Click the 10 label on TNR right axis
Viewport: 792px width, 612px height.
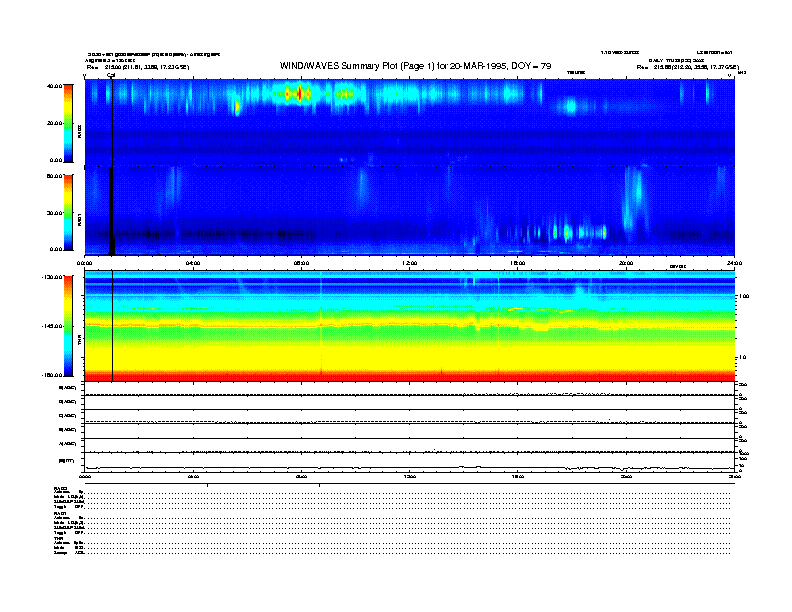pos(744,357)
